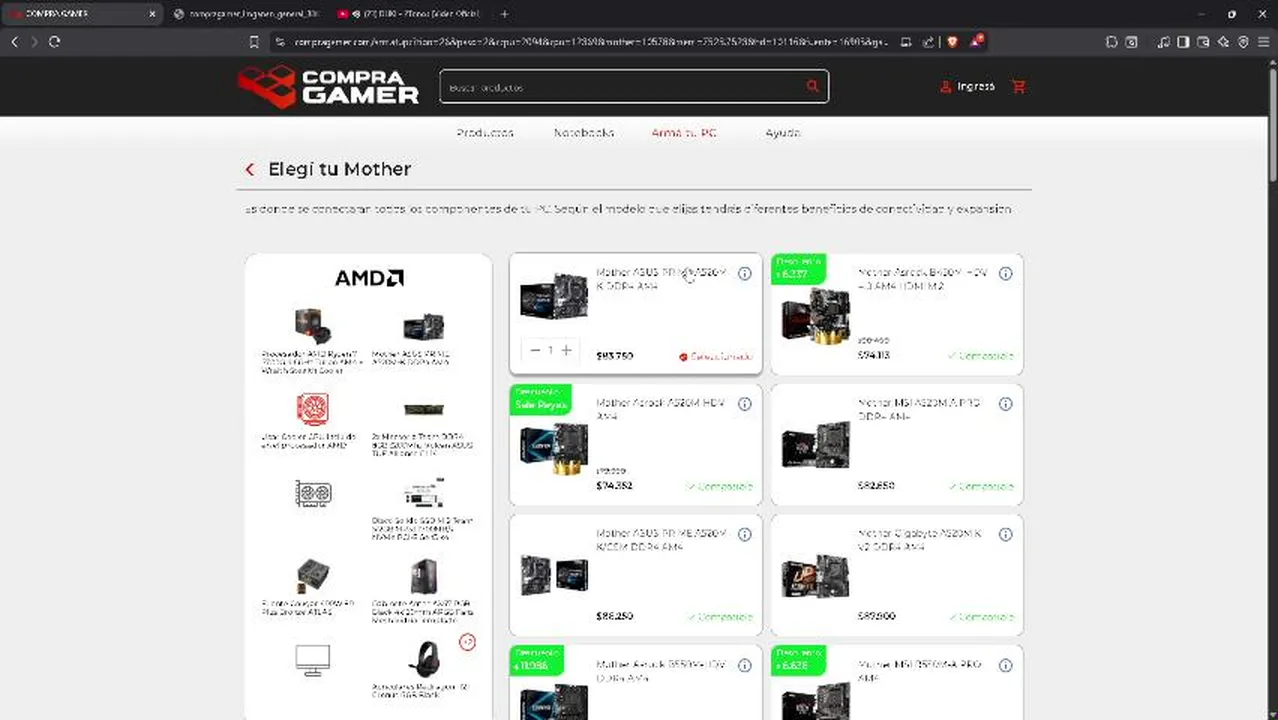Select the MSI $82.650 motherboard thumbnail
Viewport: 1278px width, 720px height.
(x=816, y=446)
